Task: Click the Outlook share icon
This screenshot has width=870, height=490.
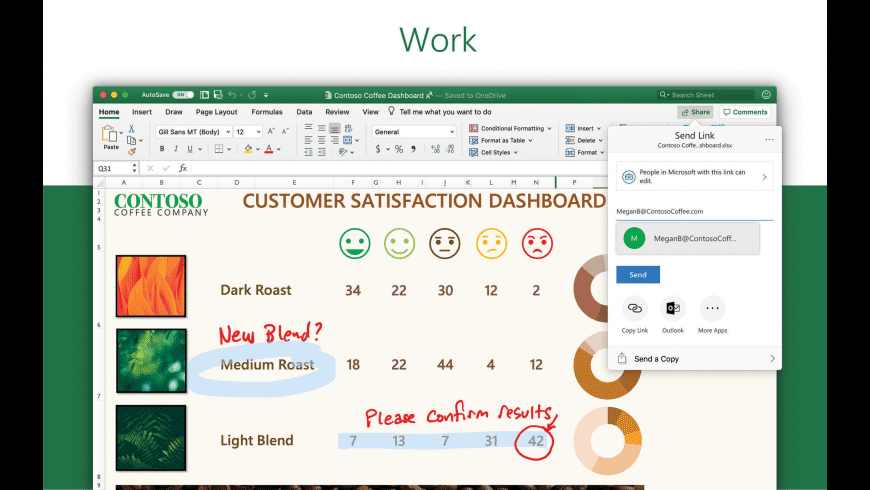Action: (673, 308)
